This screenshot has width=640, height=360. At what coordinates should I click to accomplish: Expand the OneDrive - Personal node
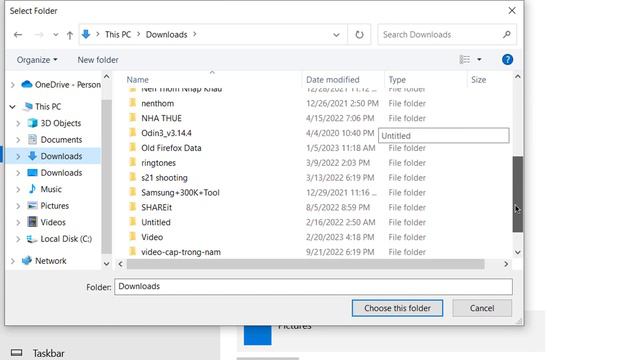[x=13, y=85]
